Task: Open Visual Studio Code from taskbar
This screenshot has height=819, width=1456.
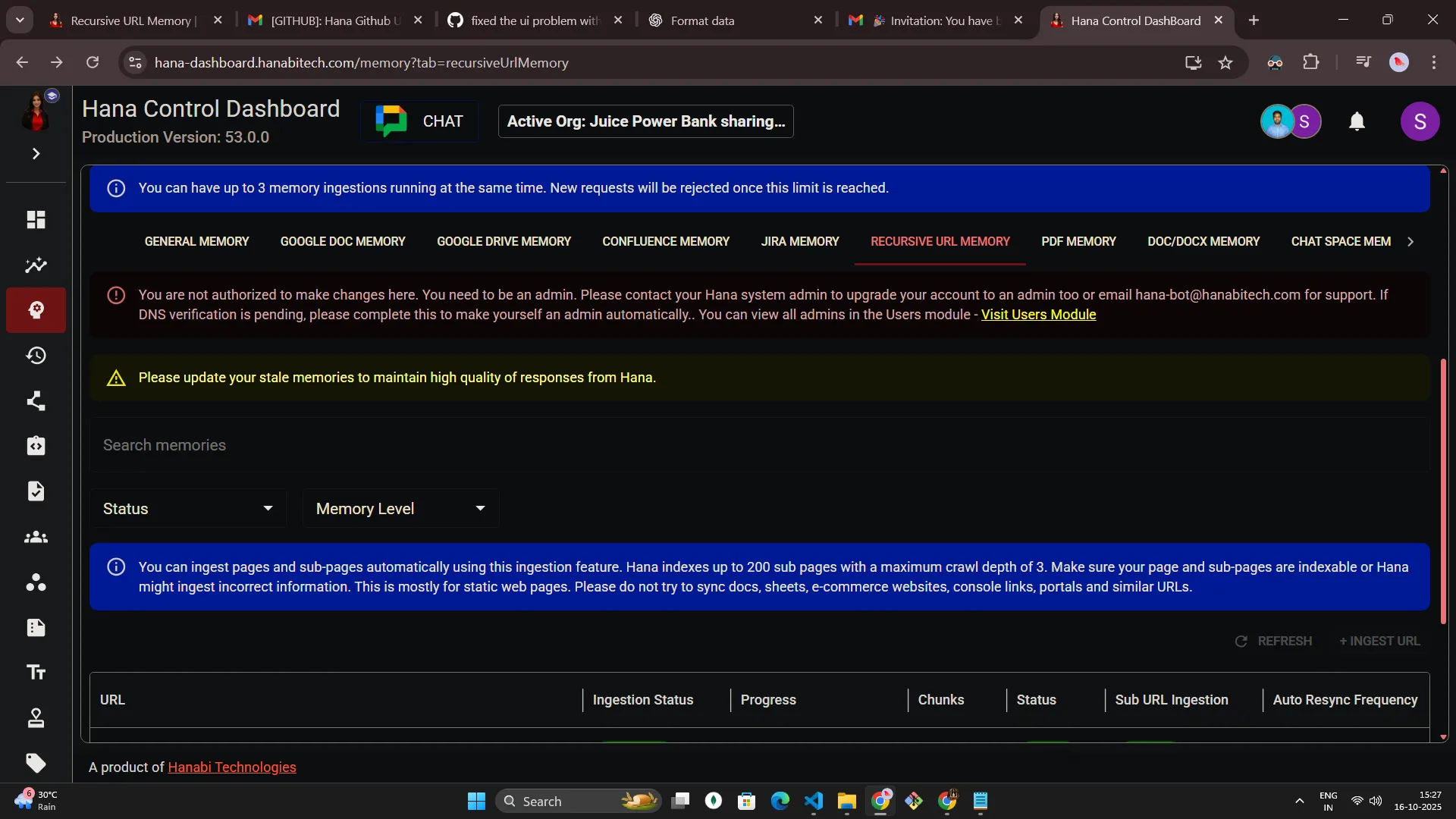Action: (x=813, y=802)
